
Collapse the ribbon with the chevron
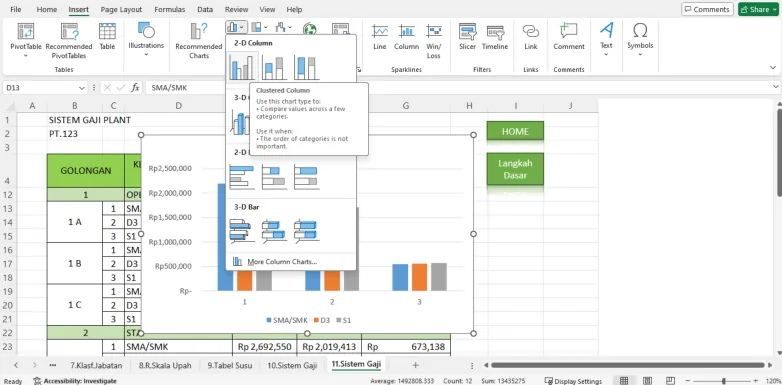[773, 67]
